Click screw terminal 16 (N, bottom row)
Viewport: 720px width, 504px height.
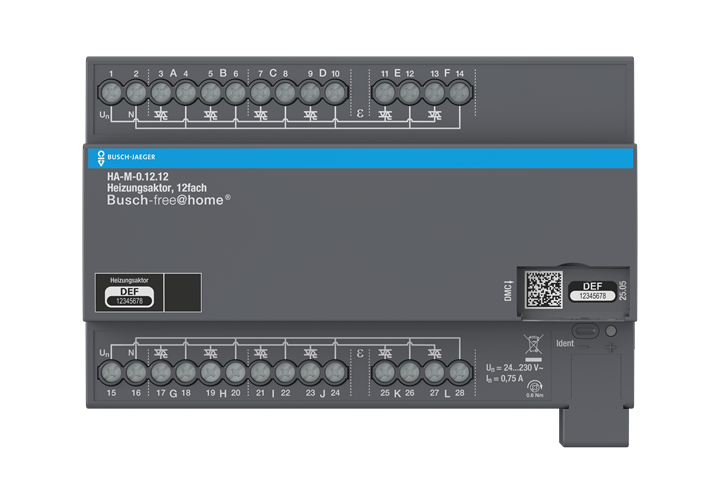[x=136, y=372]
